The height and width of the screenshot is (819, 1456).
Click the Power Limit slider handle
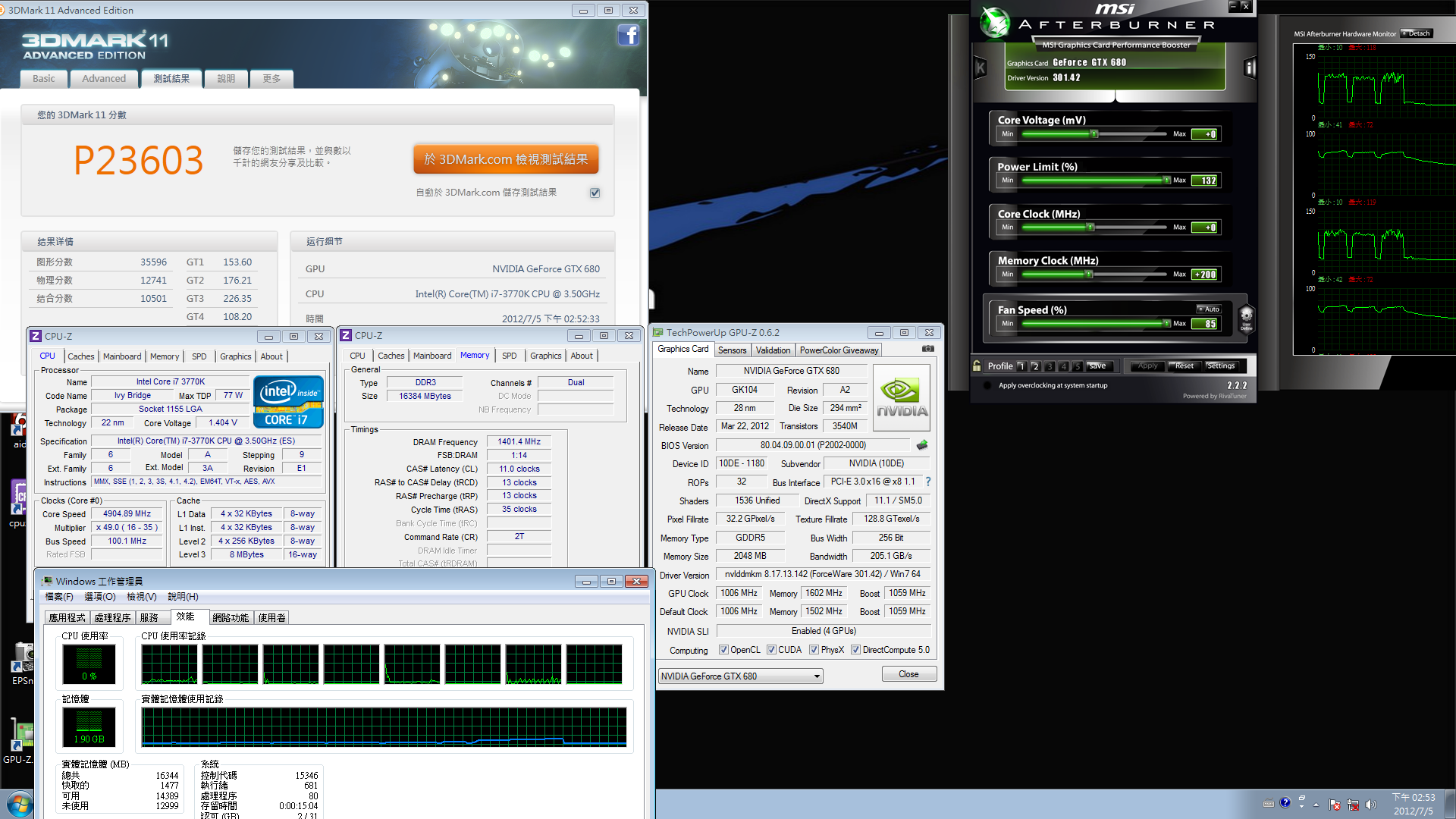pyautogui.click(x=1166, y=180)
